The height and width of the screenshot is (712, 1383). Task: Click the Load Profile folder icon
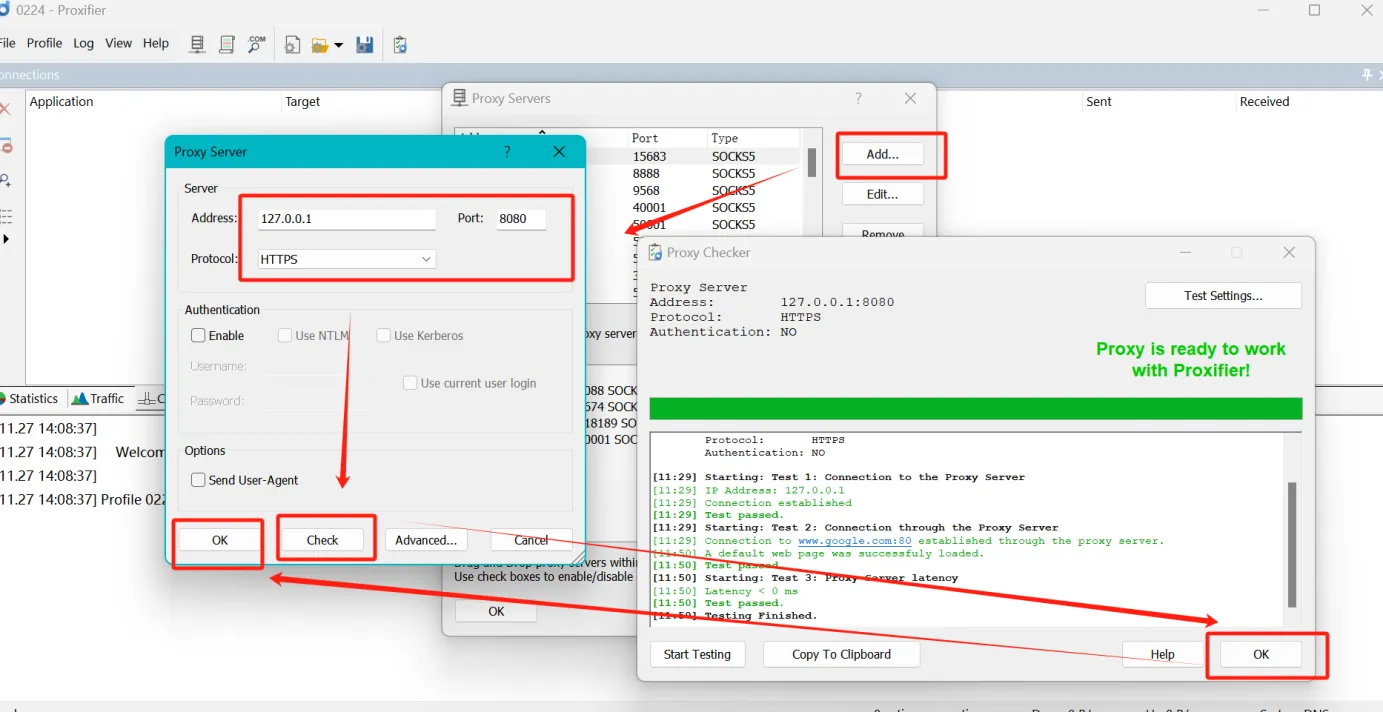[x=320, y=45]
